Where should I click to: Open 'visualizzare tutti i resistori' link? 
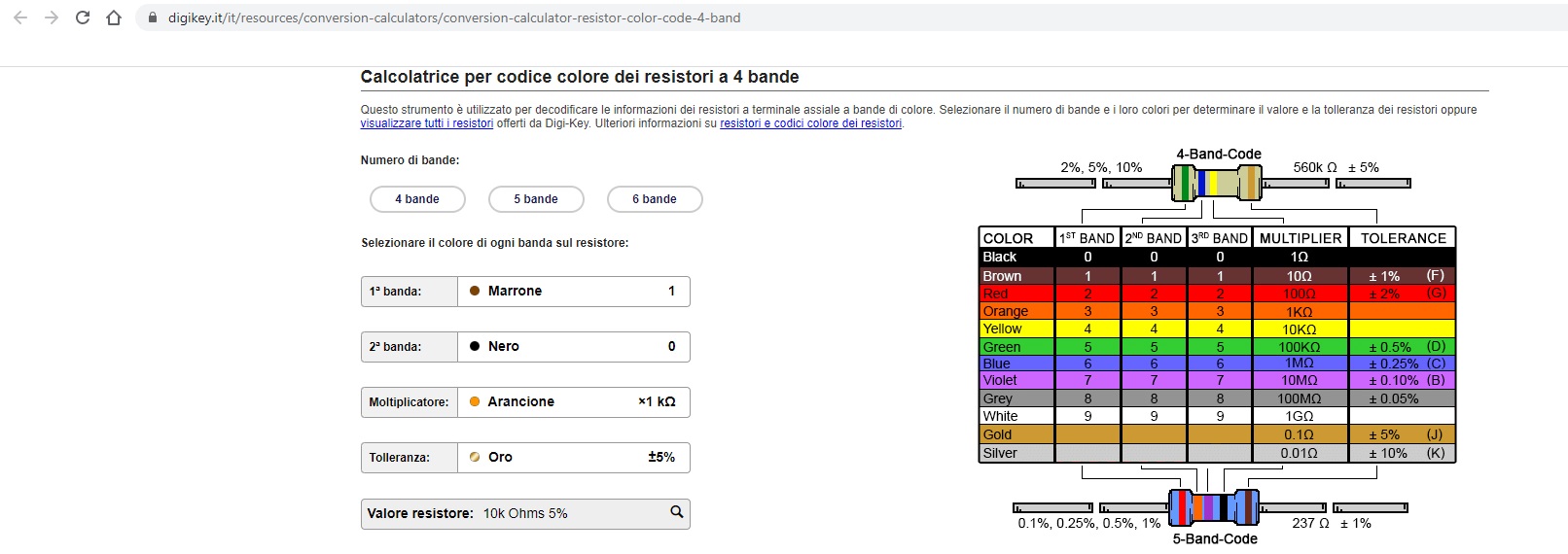pyautogui.click(x=427, y=123)
